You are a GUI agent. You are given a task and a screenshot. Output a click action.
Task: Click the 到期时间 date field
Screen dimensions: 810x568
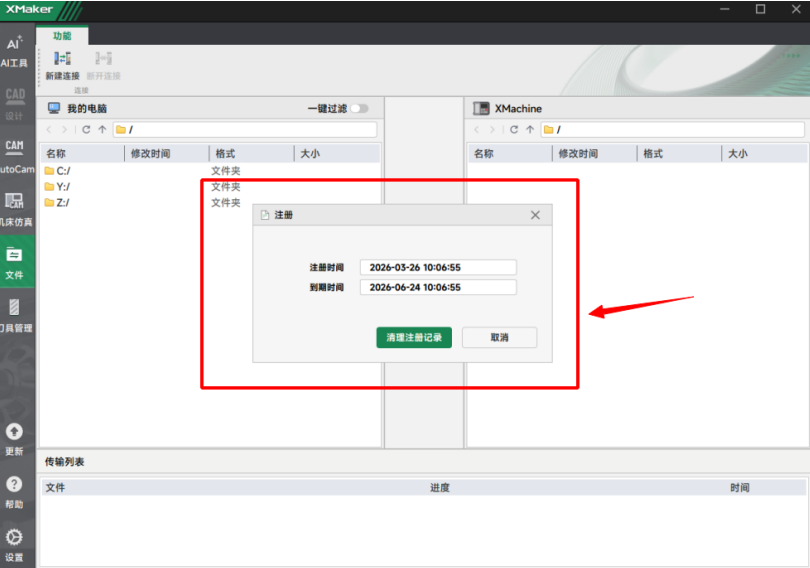pyautogui.click(x=437, y=287)
